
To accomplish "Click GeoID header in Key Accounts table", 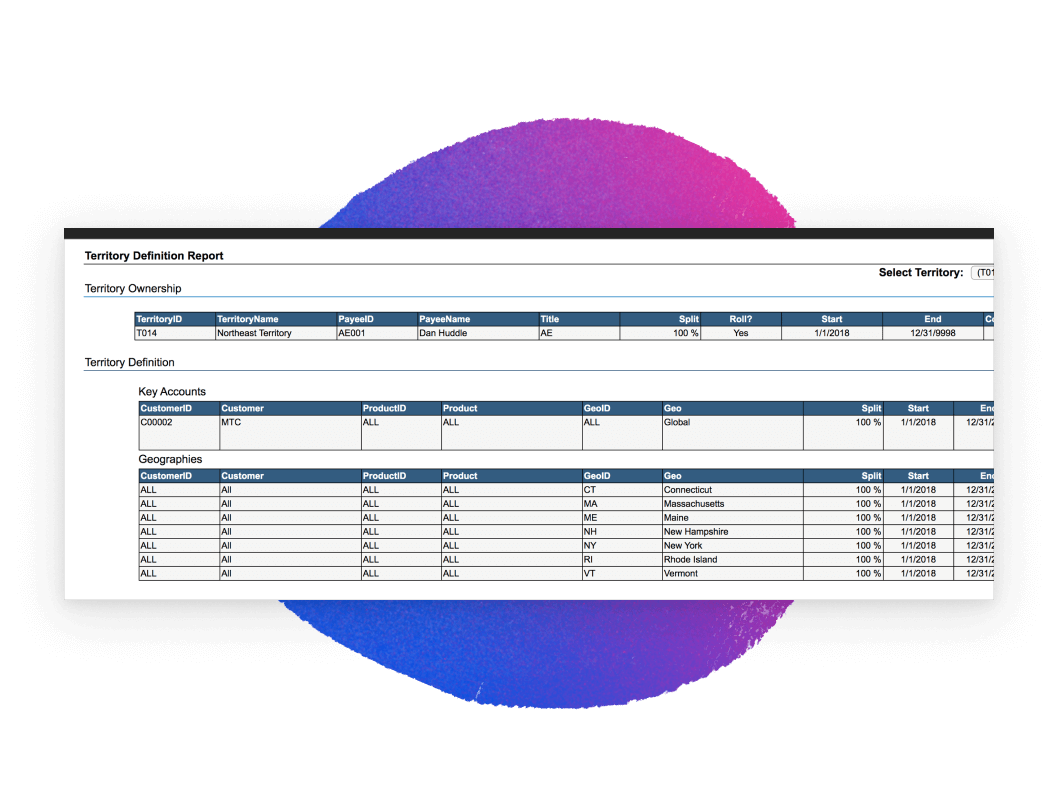I will point(622,408).
